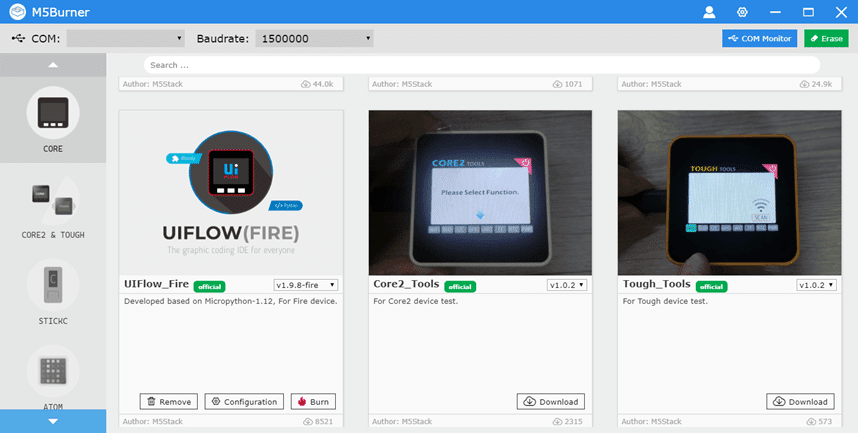Open the Baudrate 1500000 dropdown

point(315,38)
